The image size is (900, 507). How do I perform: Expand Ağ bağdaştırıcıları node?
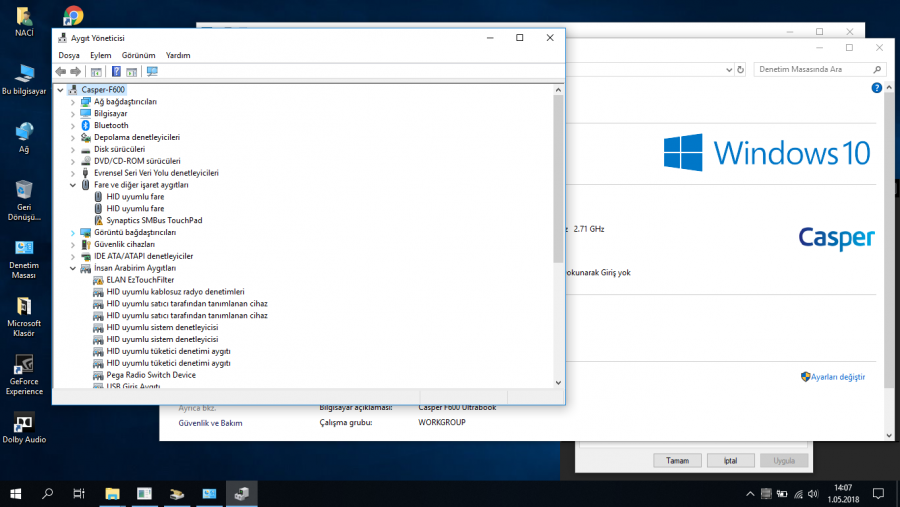coord(73,102)
